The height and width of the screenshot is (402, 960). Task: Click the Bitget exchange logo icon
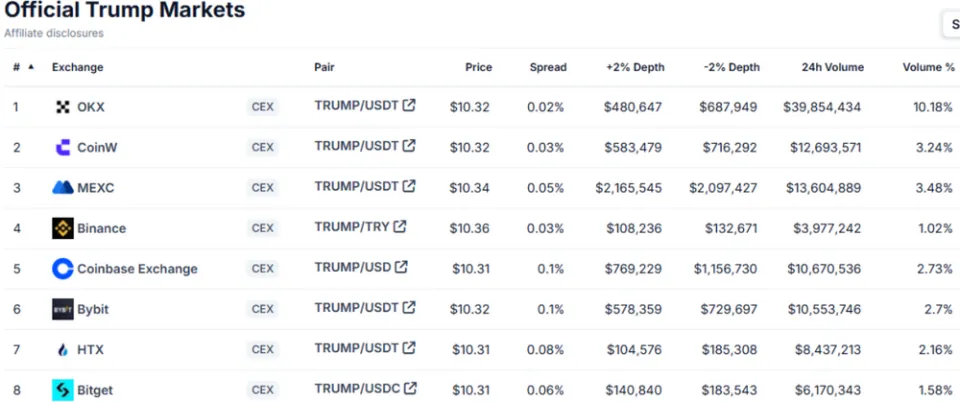(63, 390)
